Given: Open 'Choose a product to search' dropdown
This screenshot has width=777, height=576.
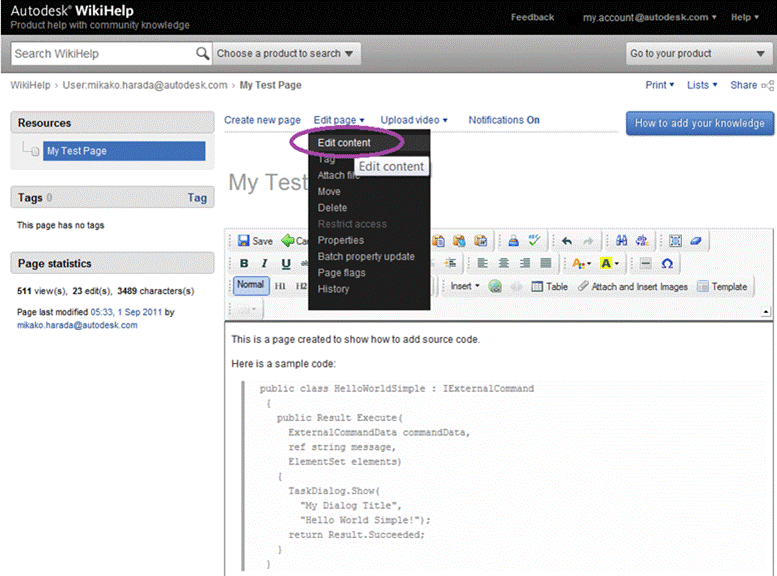Looking at the screenshot, I should (287, 53).
